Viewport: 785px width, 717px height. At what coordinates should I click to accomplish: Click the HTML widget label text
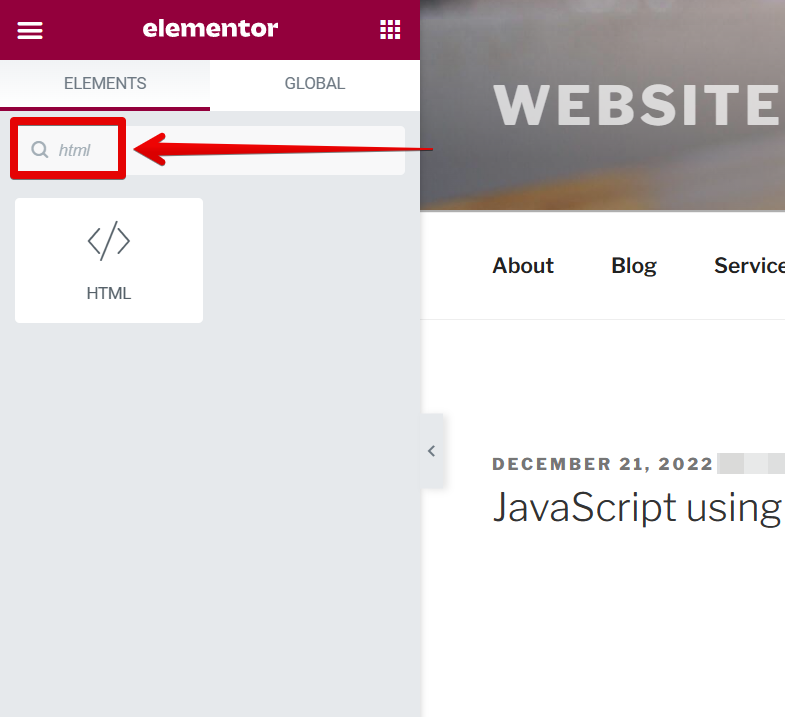(x=108, y=294)
